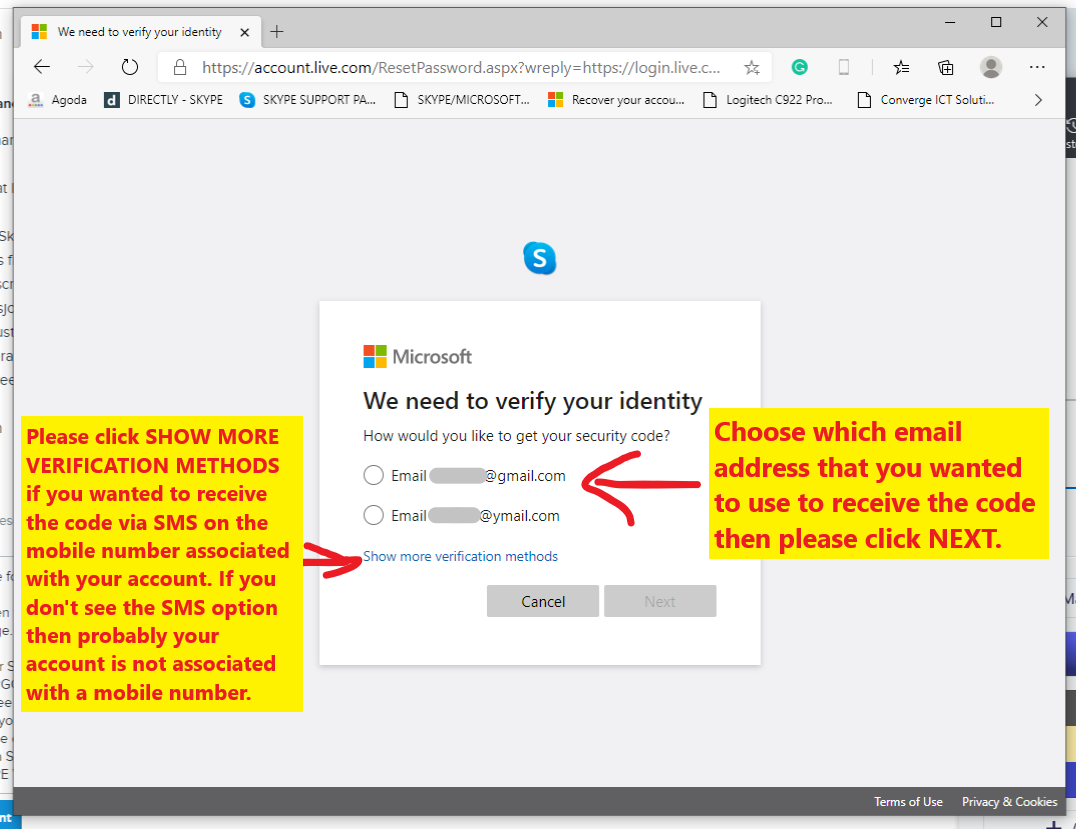Open a new tab with plus button
The image size is (1076, 829).
[277, 32]
